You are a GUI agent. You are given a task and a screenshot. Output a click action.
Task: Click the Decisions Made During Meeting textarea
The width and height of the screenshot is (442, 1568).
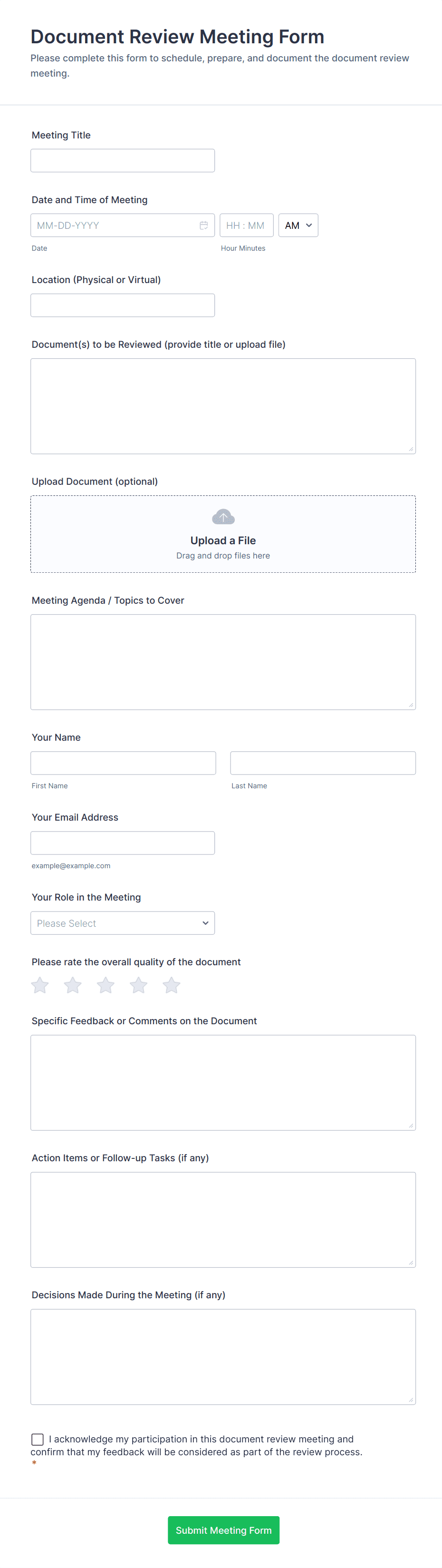(222, 1357)
